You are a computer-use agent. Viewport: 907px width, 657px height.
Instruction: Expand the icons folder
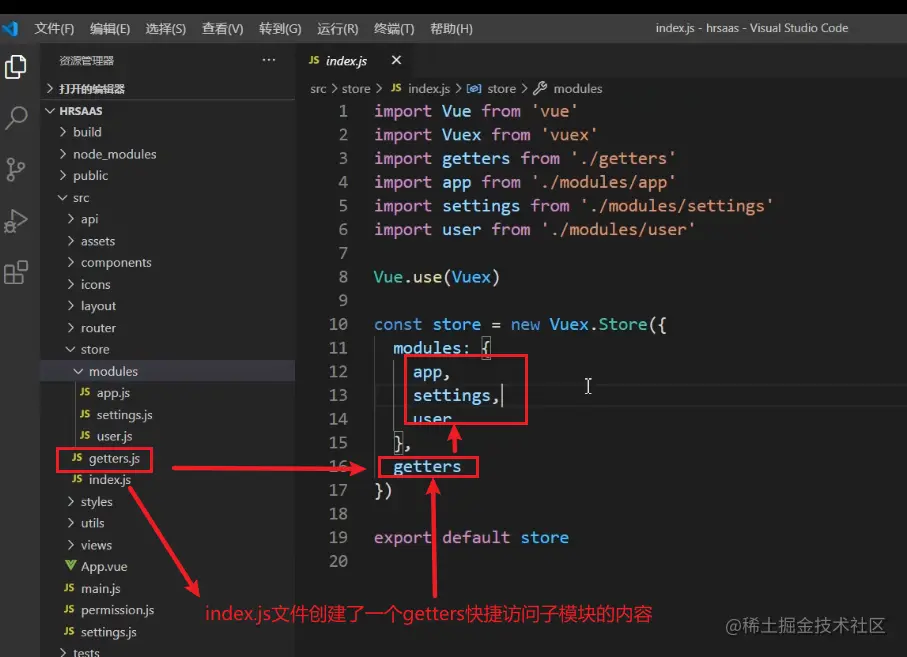[168, 284]
